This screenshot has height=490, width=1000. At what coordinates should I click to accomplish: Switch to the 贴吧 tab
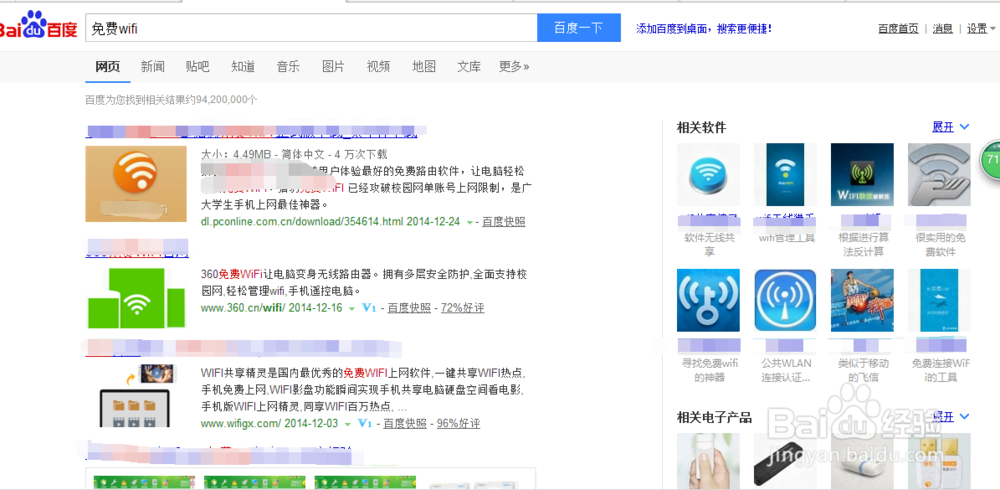click(x=197, y=66)
